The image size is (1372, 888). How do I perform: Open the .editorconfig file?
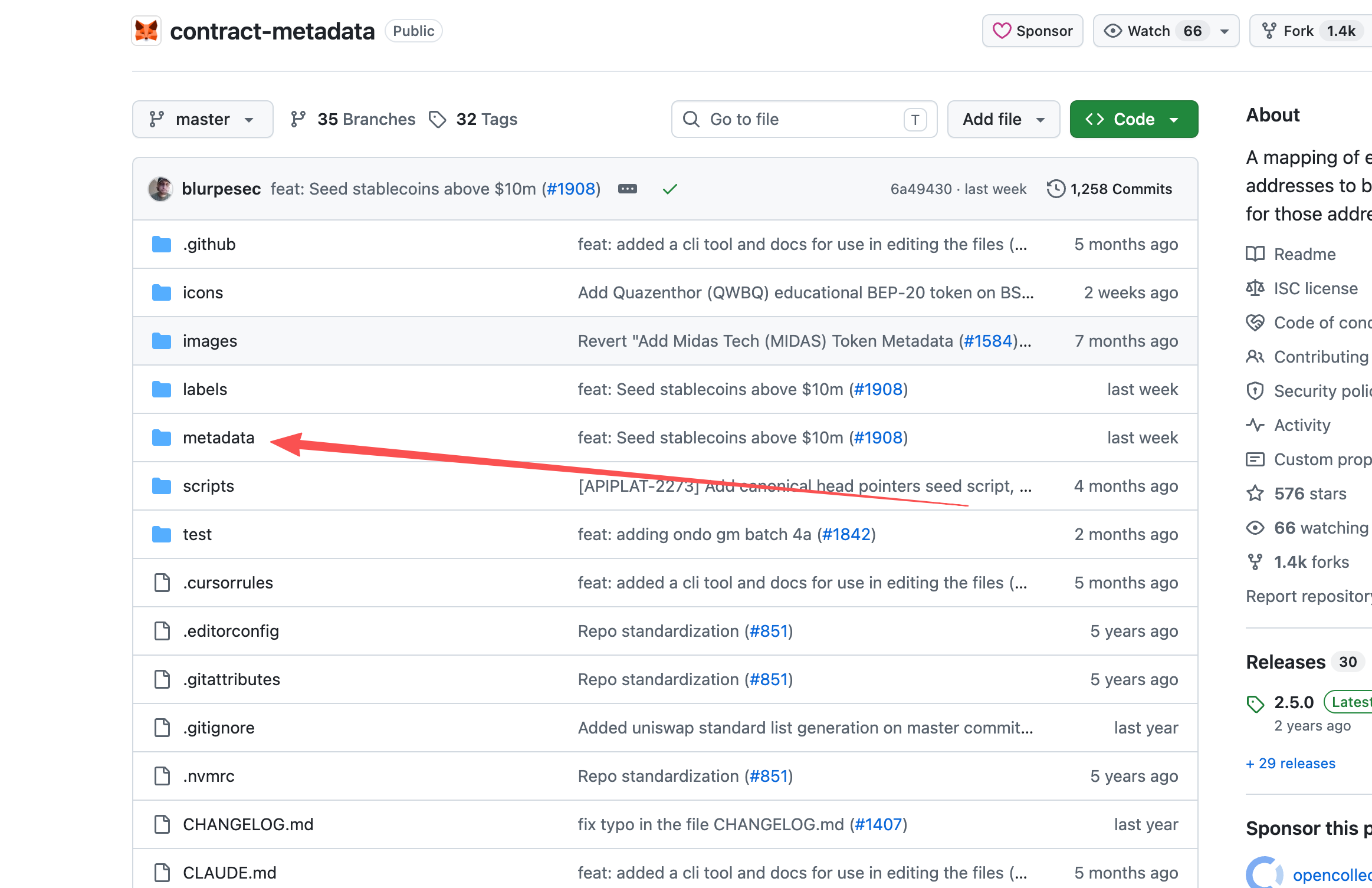tap(231, 631)
